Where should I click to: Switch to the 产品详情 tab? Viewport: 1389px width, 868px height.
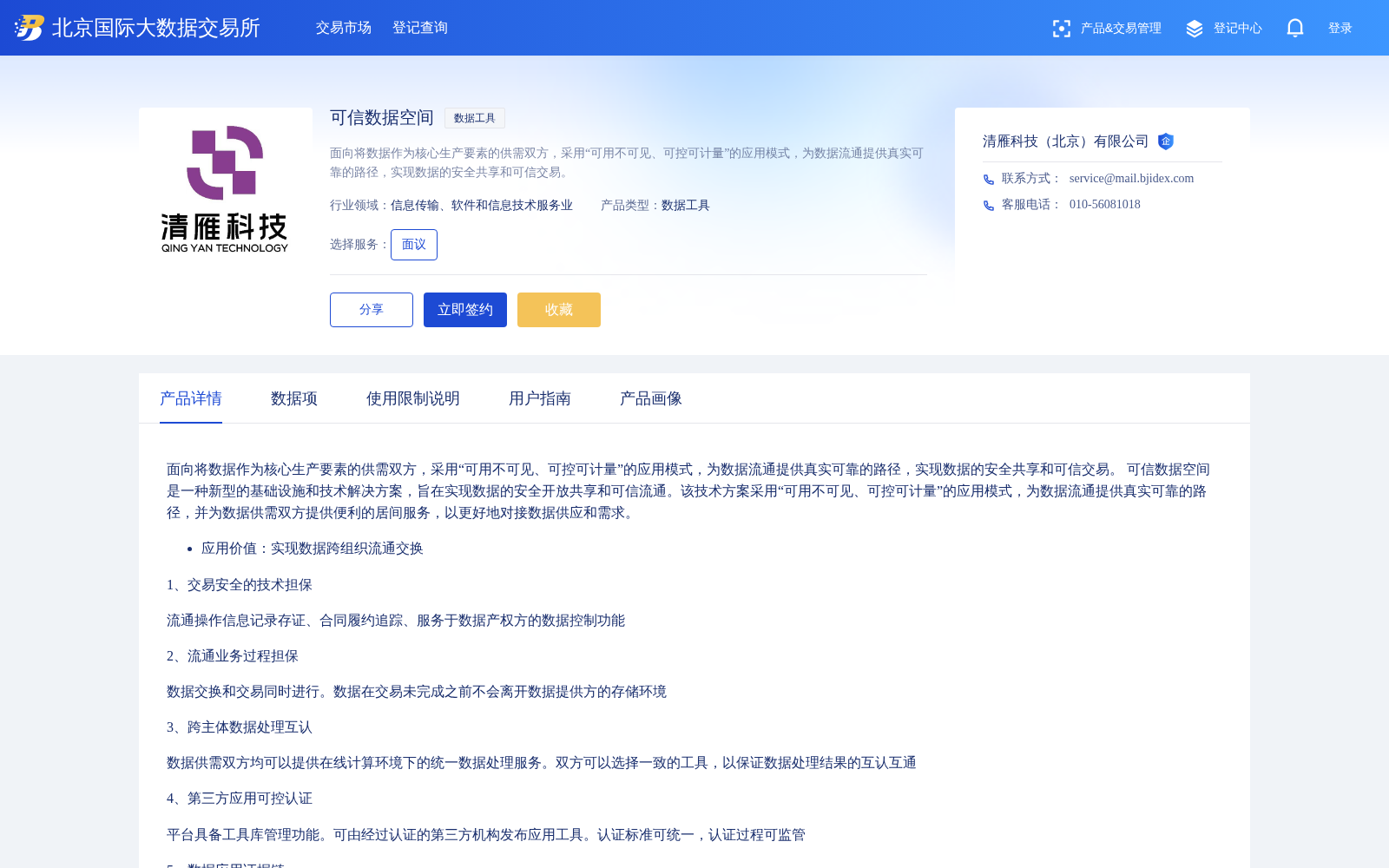(x=191, y=398)
